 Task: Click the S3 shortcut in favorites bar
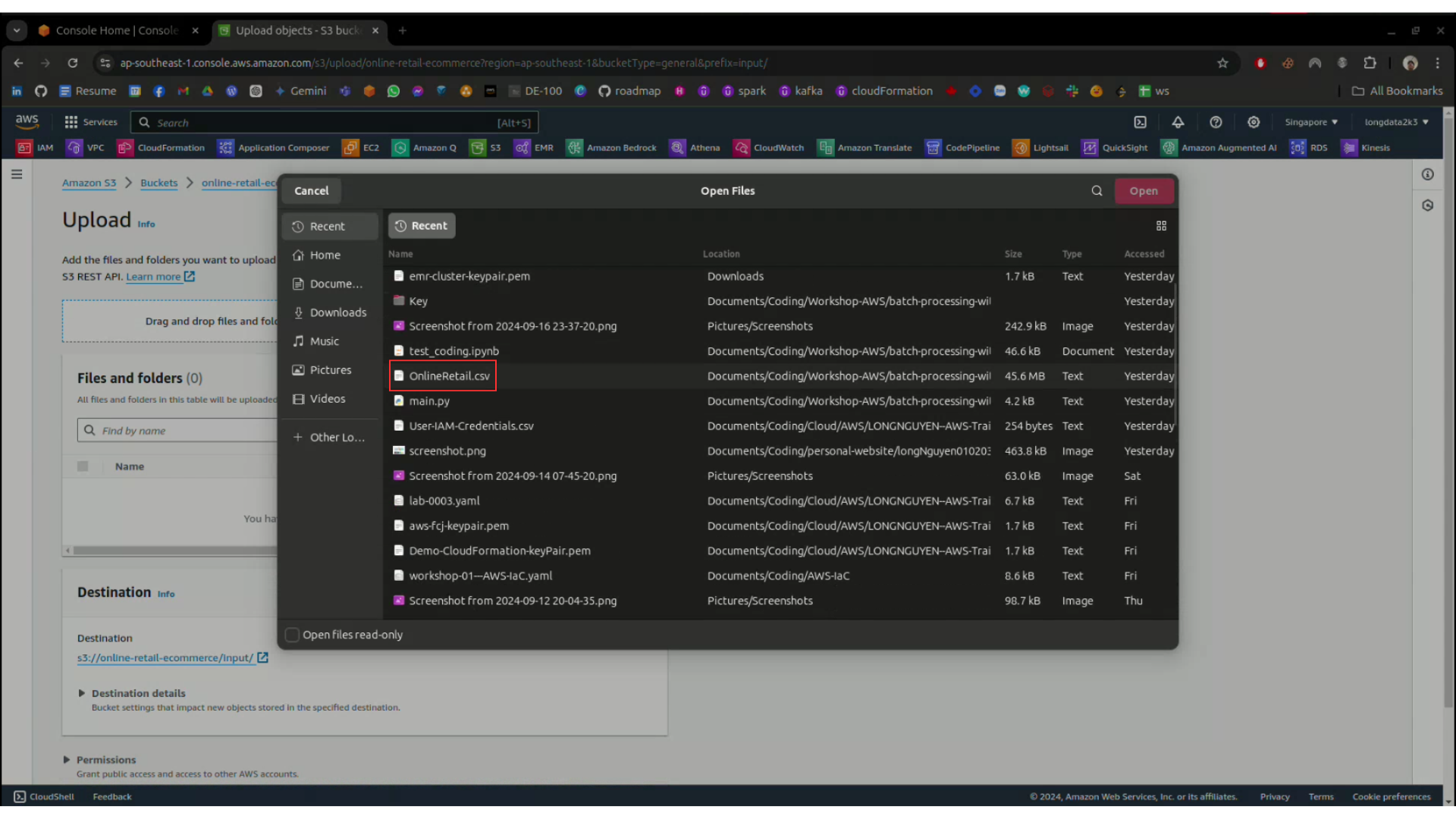[x=485, y=148]
